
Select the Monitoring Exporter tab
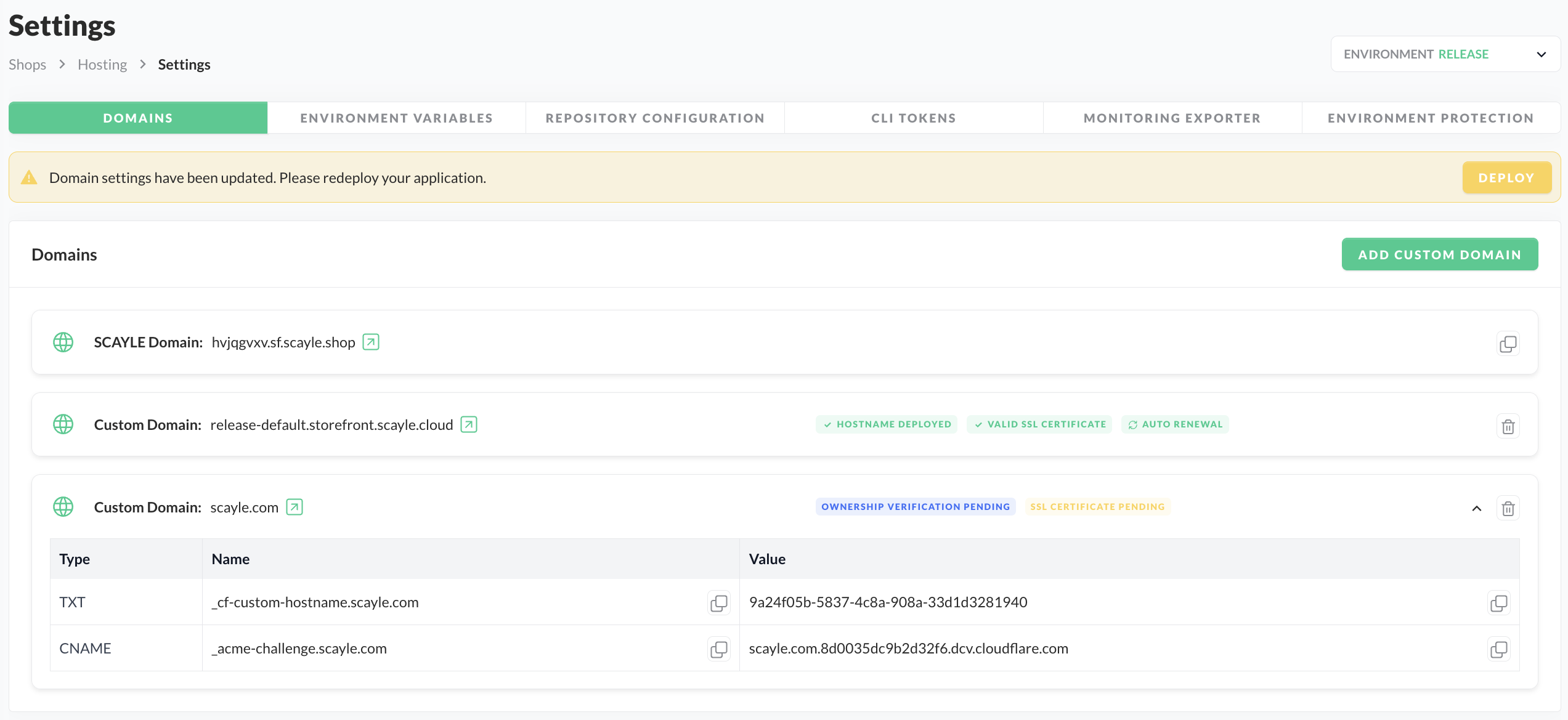[x=1172, y=118]
